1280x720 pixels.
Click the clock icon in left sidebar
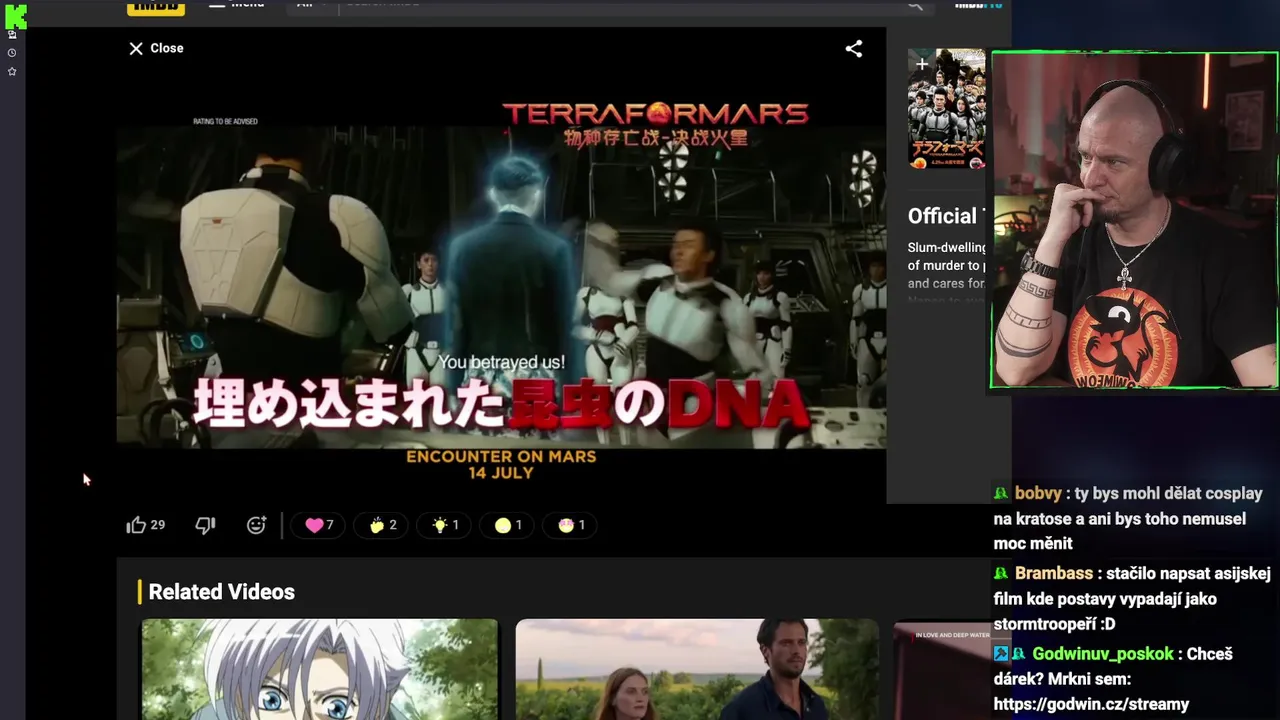coord(12,53)
